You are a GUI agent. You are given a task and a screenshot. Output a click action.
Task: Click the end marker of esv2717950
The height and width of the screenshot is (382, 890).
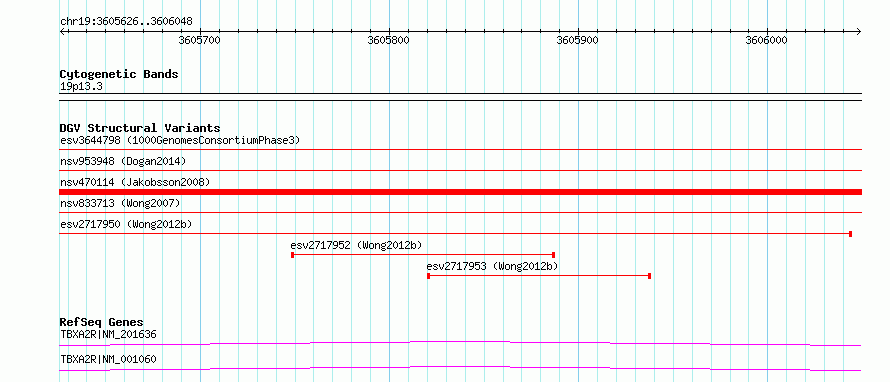tap(850, 234)
